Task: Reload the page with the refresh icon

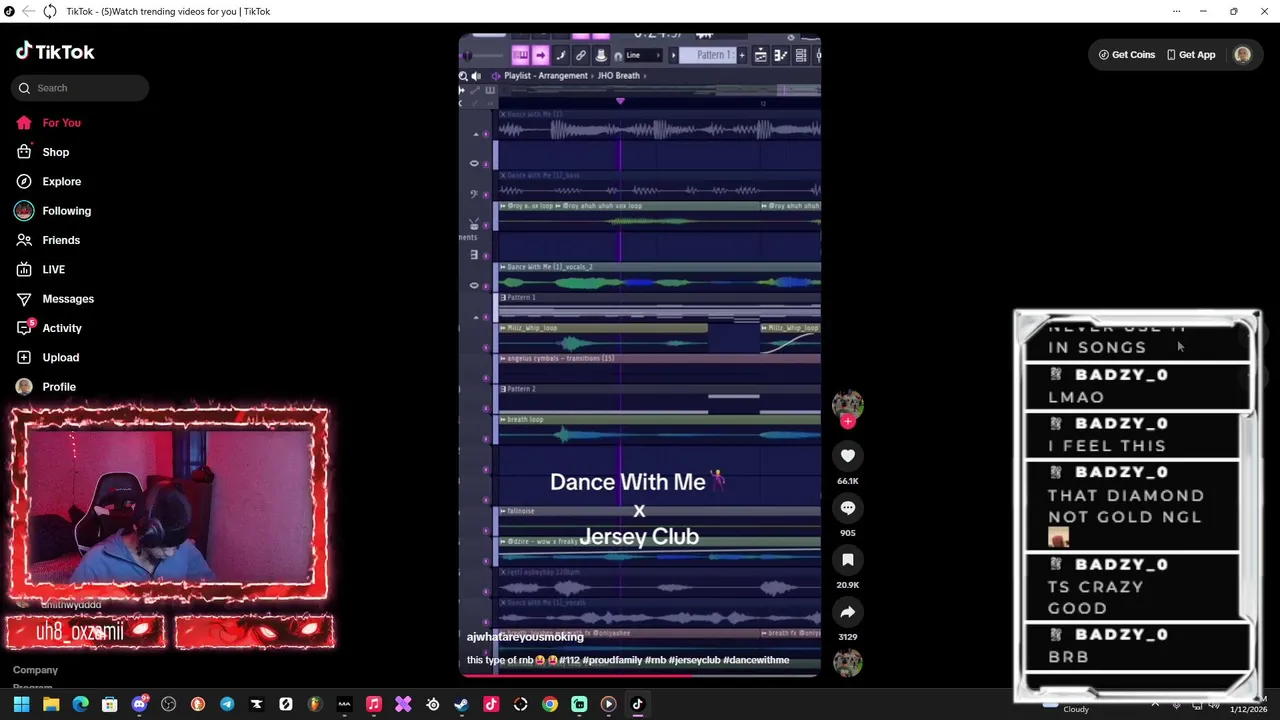Action: 49,11
